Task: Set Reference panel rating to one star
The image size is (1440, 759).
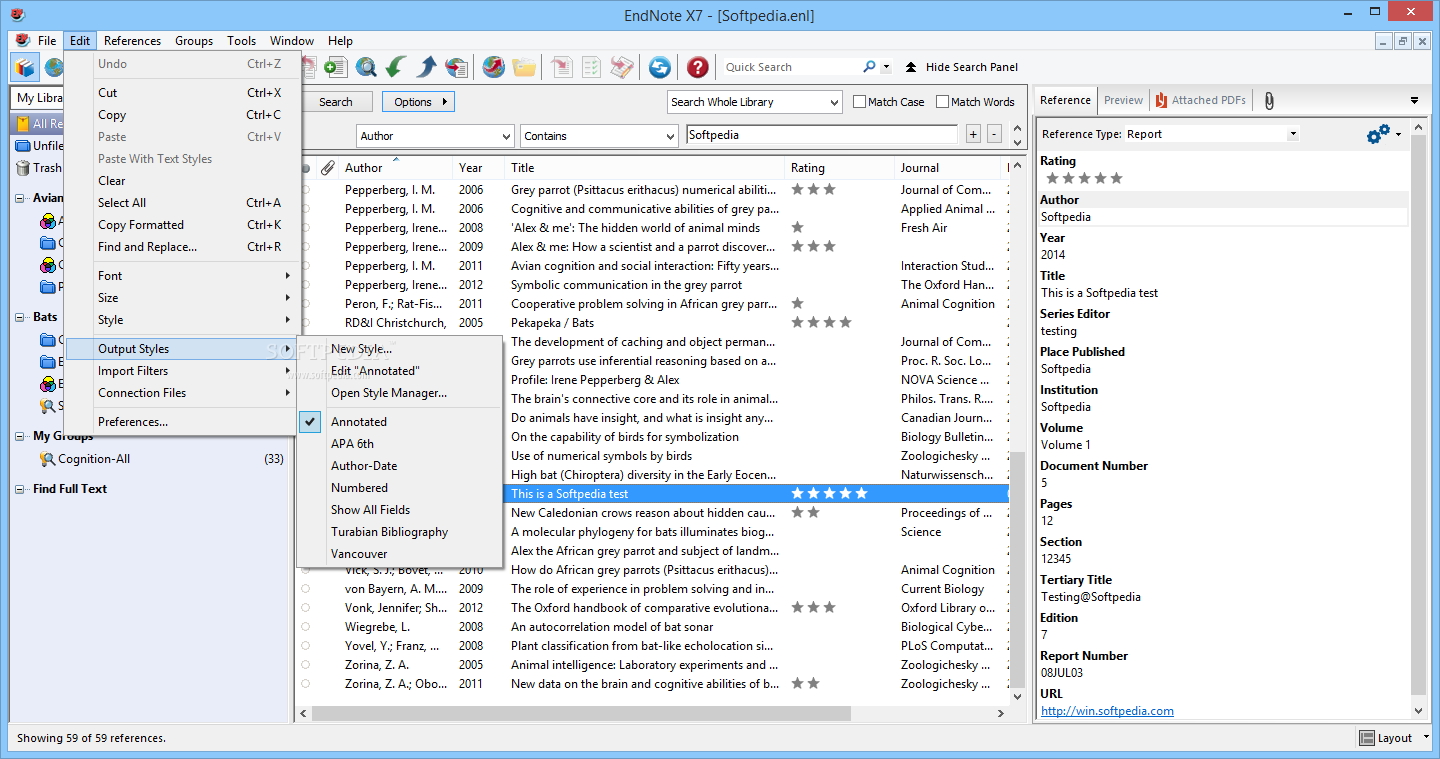Action: [x=1052, y=178]
